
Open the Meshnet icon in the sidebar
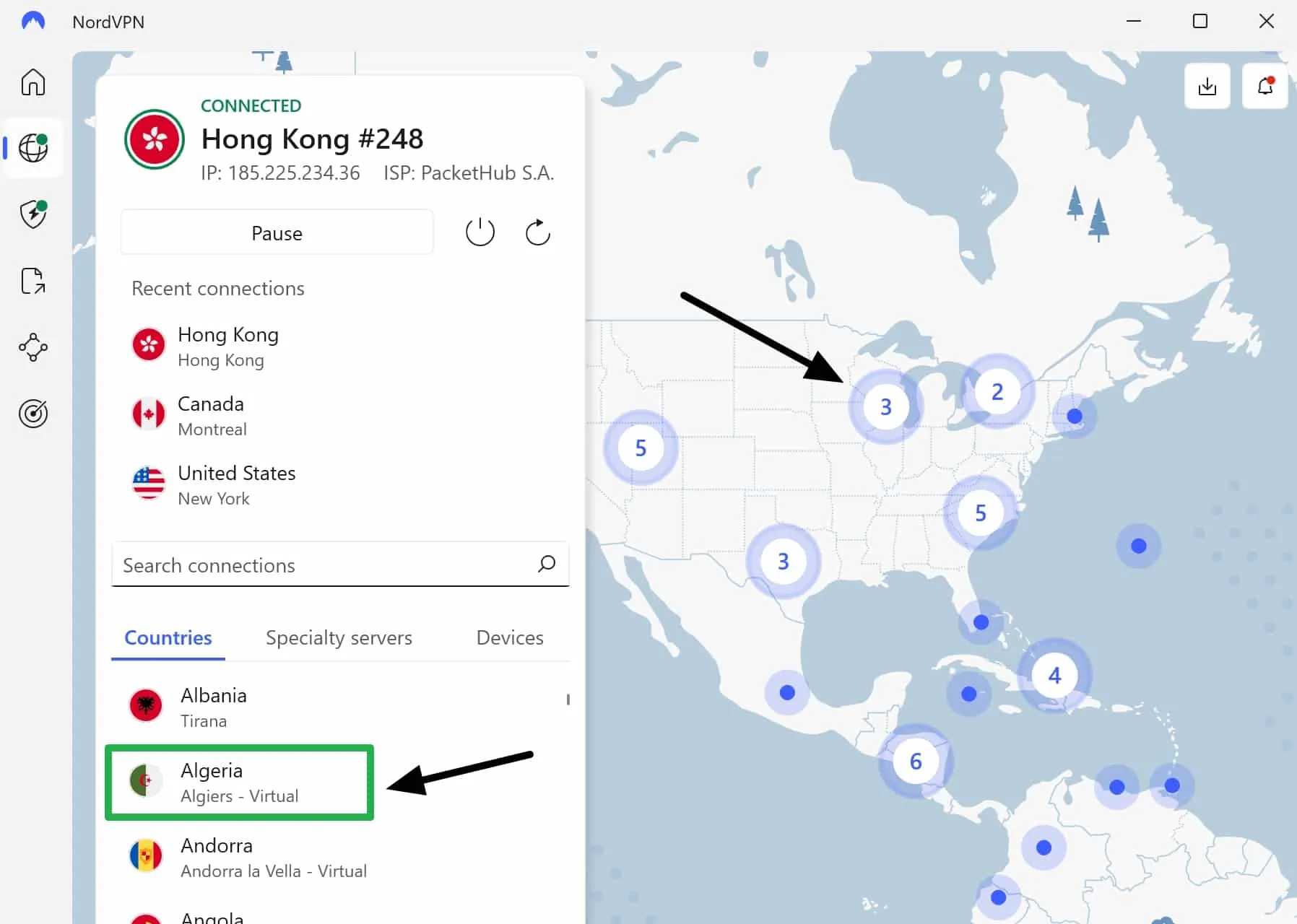coord(33,347)
